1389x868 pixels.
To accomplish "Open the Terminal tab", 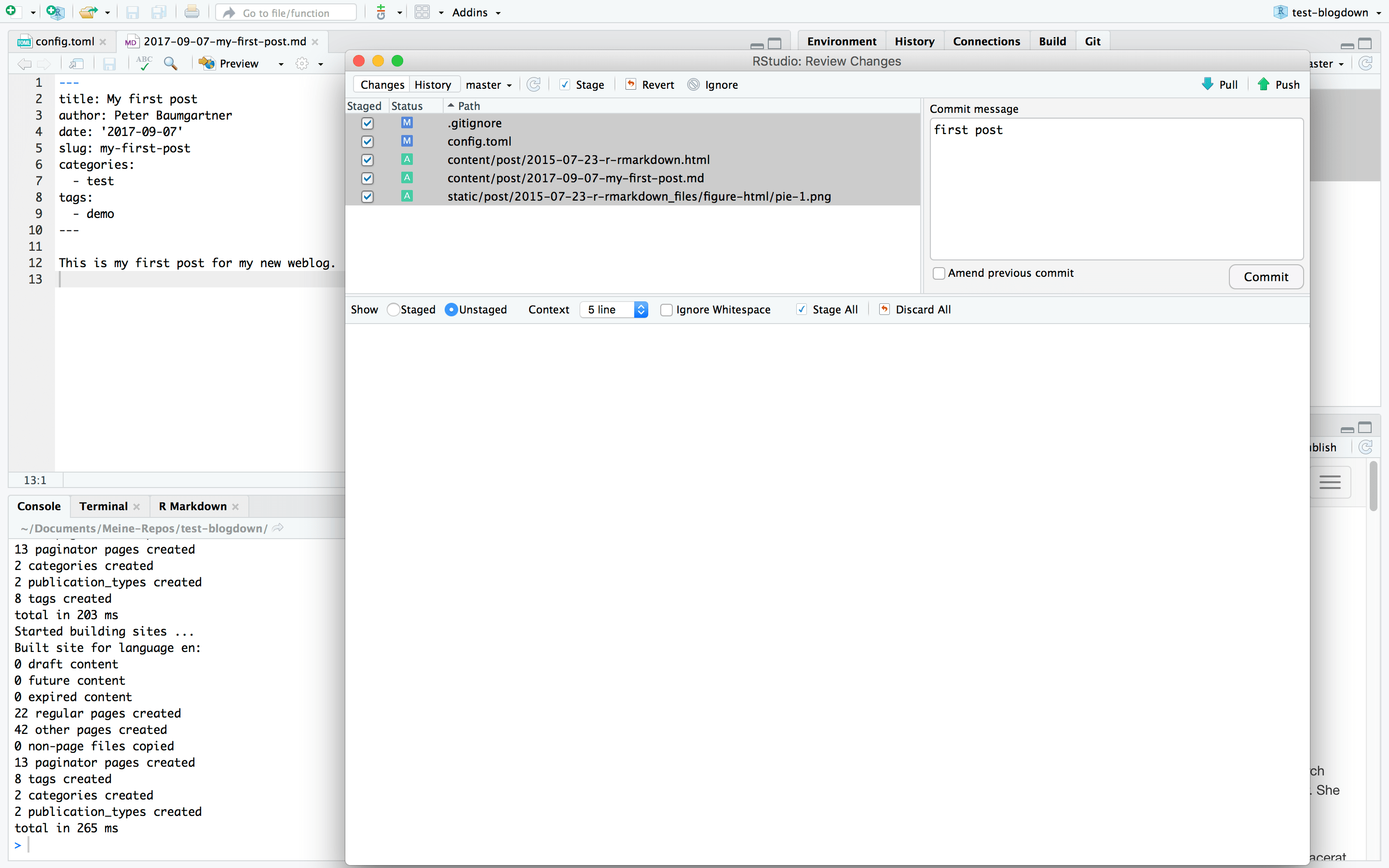I will pos(103,506).
